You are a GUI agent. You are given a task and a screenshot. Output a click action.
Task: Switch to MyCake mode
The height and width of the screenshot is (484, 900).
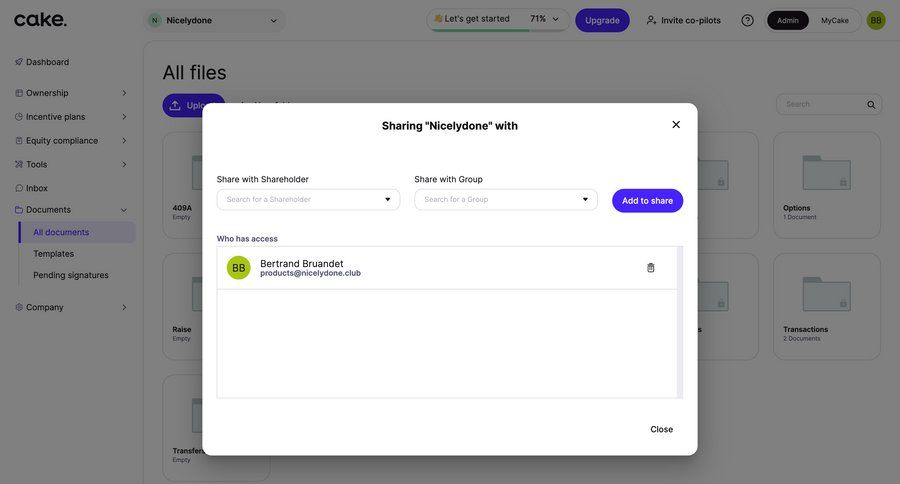835,20
